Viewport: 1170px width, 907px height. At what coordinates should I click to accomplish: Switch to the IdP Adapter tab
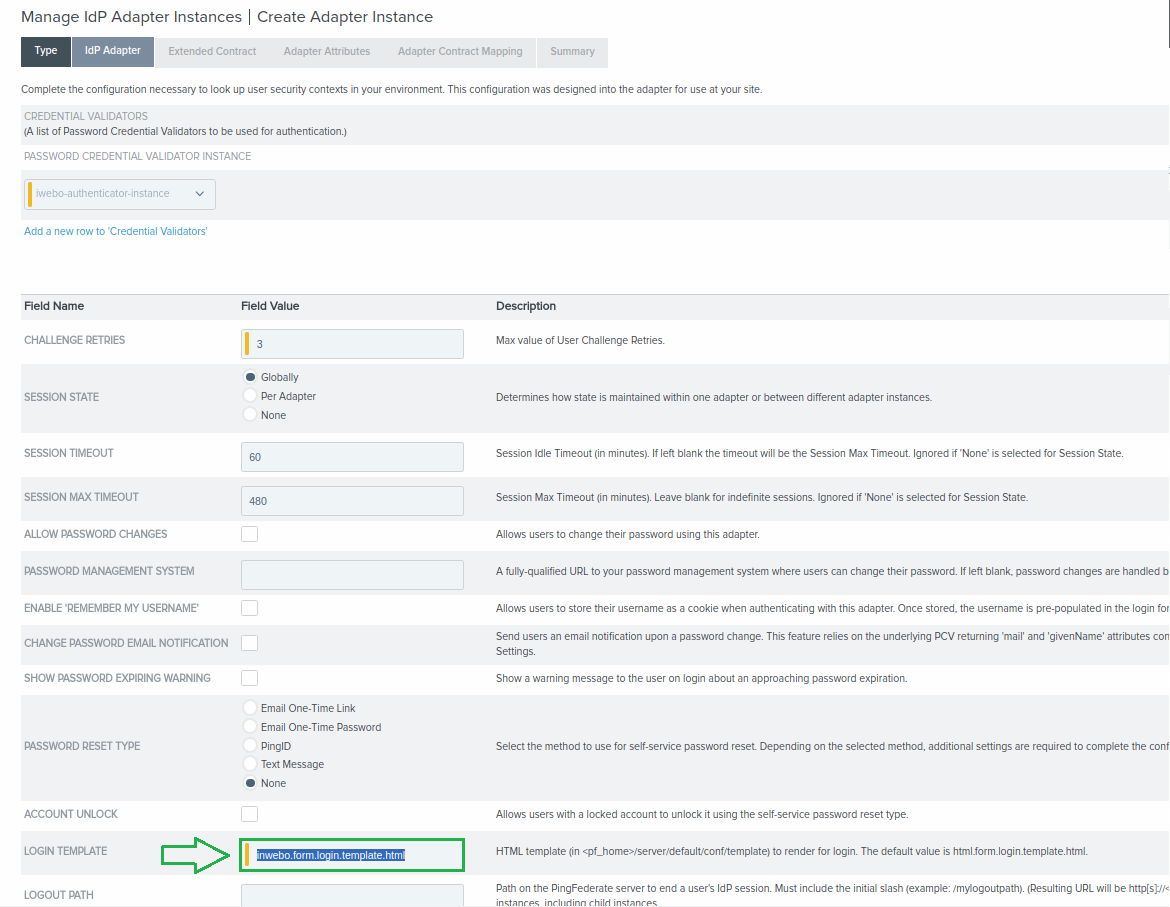(x=113, y=52)
